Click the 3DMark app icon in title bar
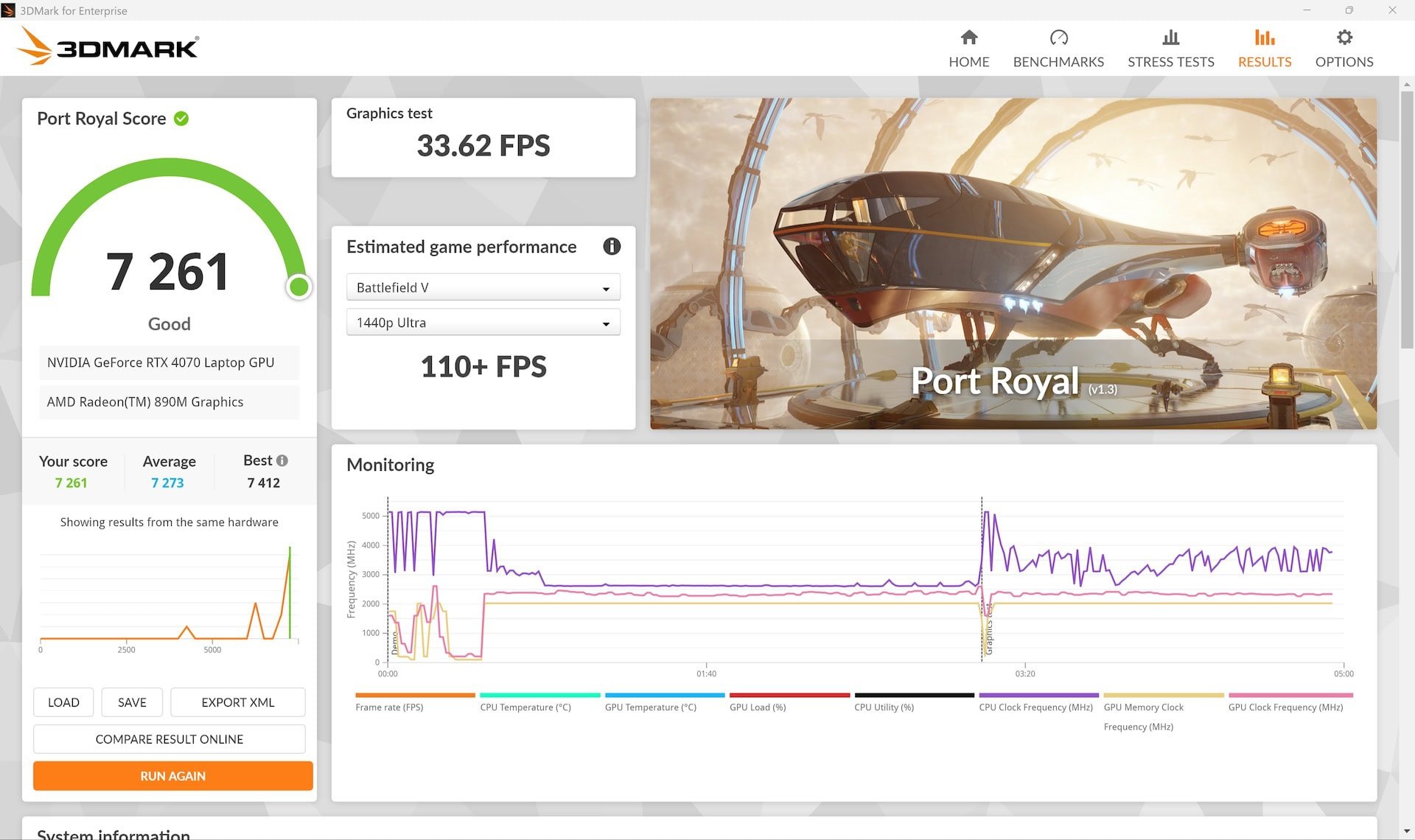1415x840 pixels. click(x=8, y=10)
